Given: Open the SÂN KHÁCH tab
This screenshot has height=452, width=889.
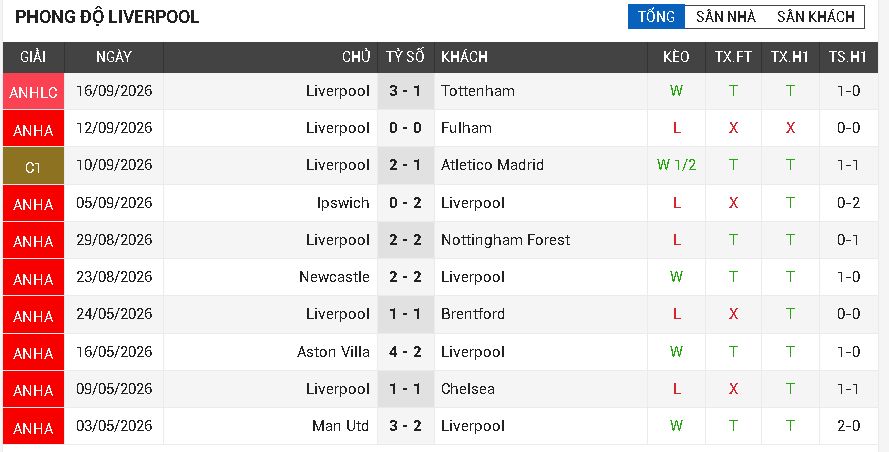Looking at the screenshot, I should coord(815,16).
